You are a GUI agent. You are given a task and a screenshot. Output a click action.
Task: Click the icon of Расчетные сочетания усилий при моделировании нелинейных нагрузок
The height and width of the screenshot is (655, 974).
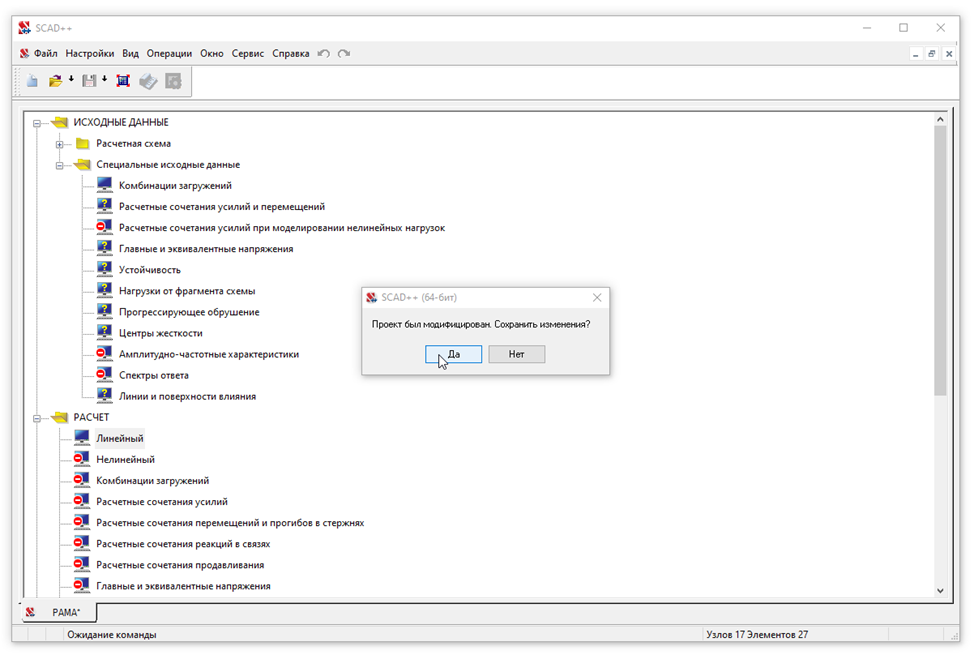pos(104,227)
